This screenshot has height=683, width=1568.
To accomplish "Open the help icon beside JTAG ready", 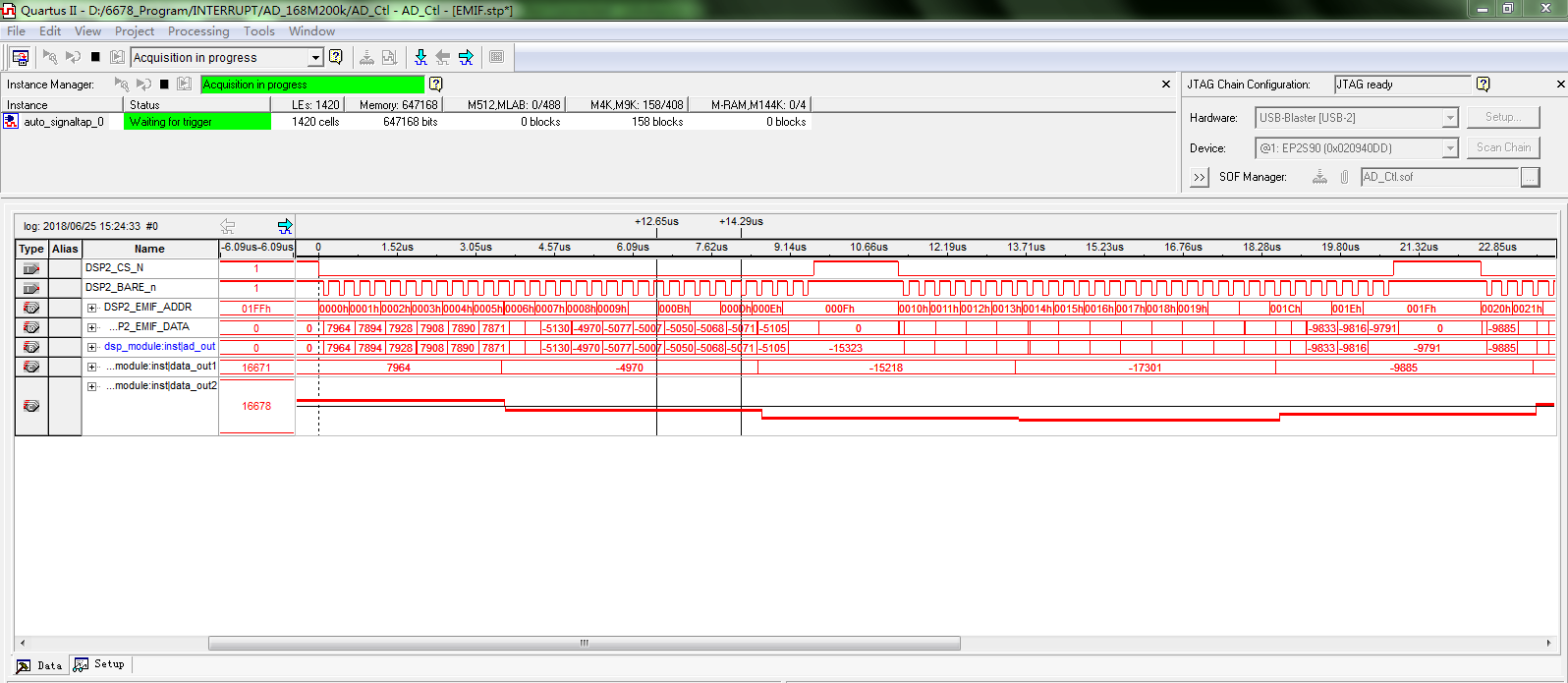I will pos(1484,85).
